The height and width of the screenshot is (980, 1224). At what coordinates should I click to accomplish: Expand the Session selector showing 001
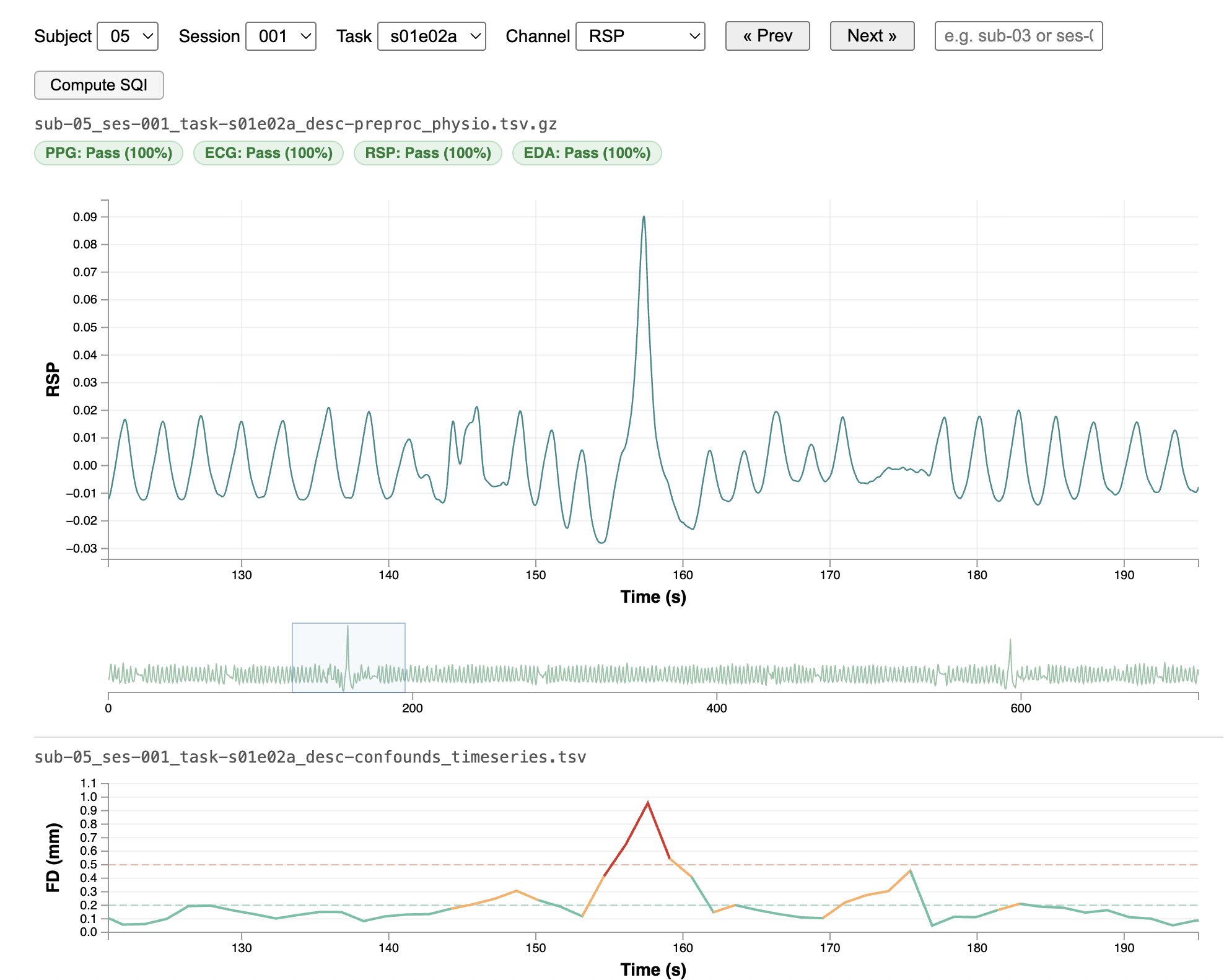(x=281, y=37)
